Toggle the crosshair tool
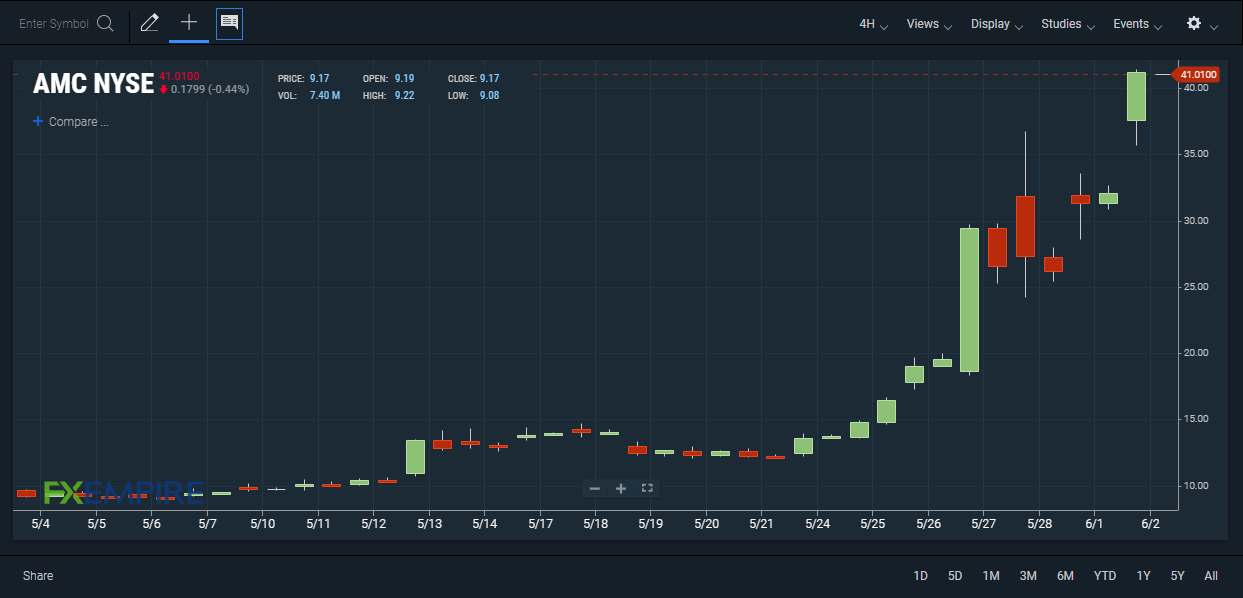The width and height of the screenshot is (1243, 598). [x=189, y=22]
